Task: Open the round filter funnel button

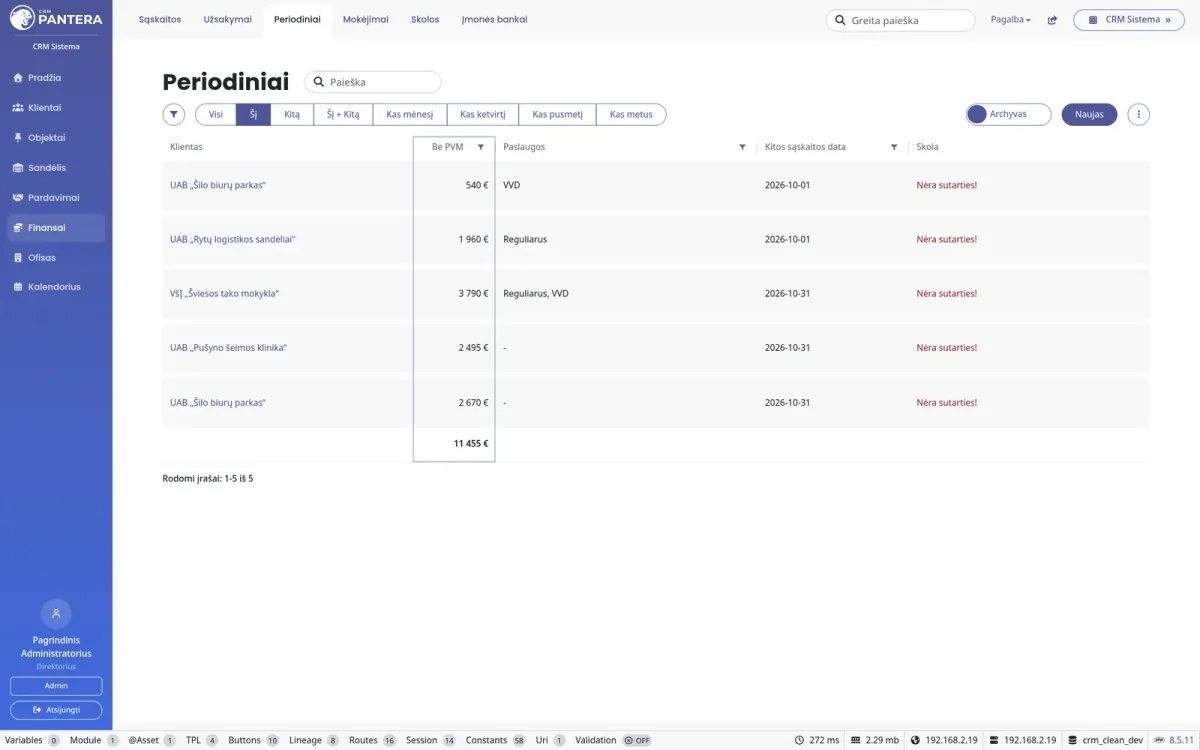Action: coord(174,115)
